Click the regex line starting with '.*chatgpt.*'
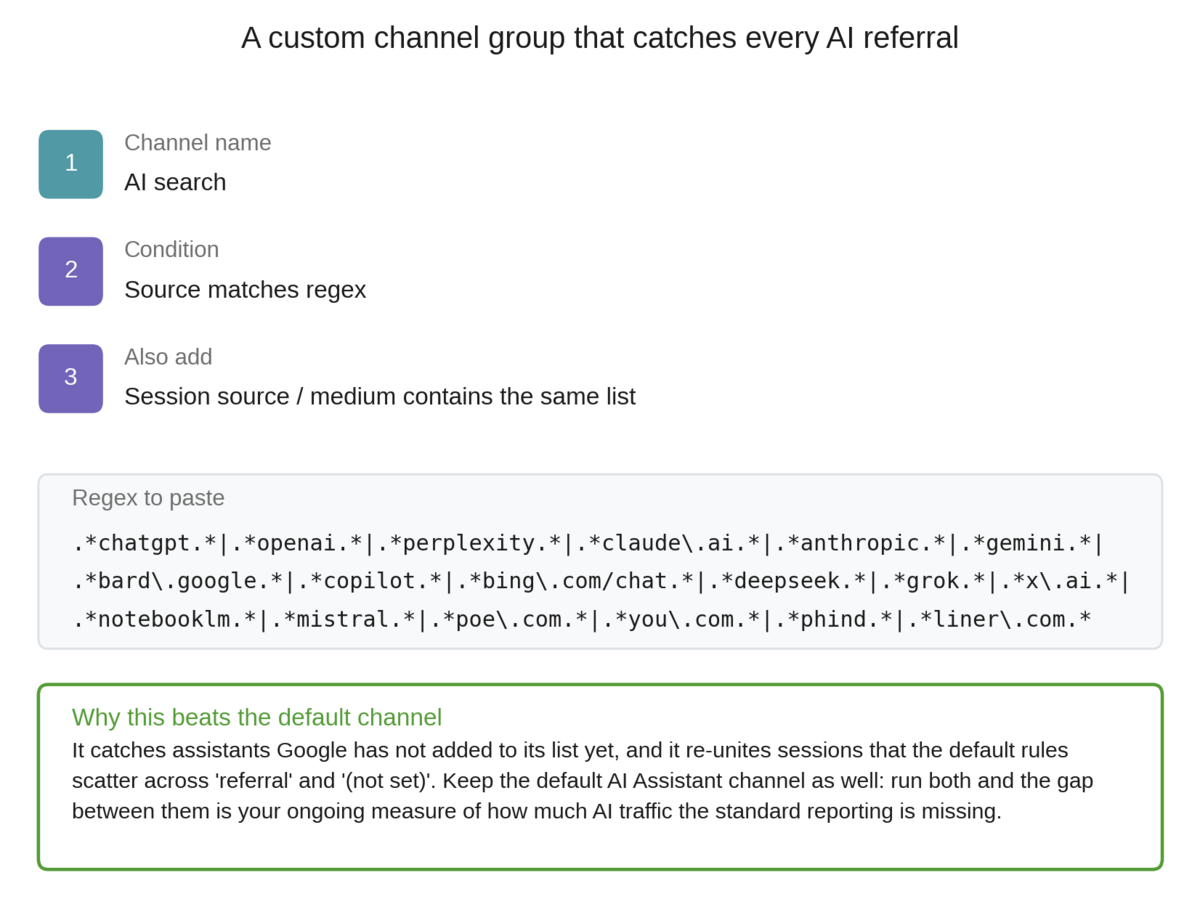The image size is (1200, 915). tap(588, 543)
